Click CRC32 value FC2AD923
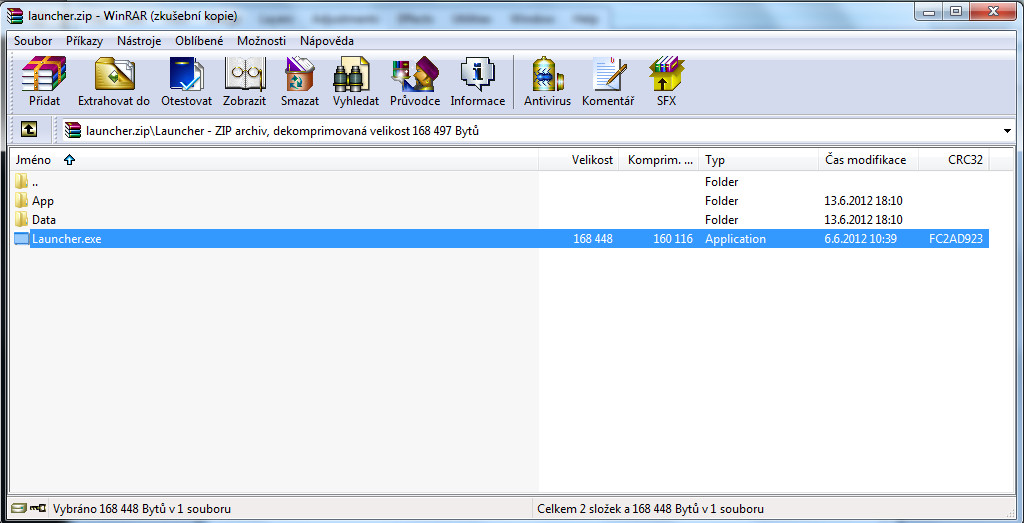 click(955, 239)
